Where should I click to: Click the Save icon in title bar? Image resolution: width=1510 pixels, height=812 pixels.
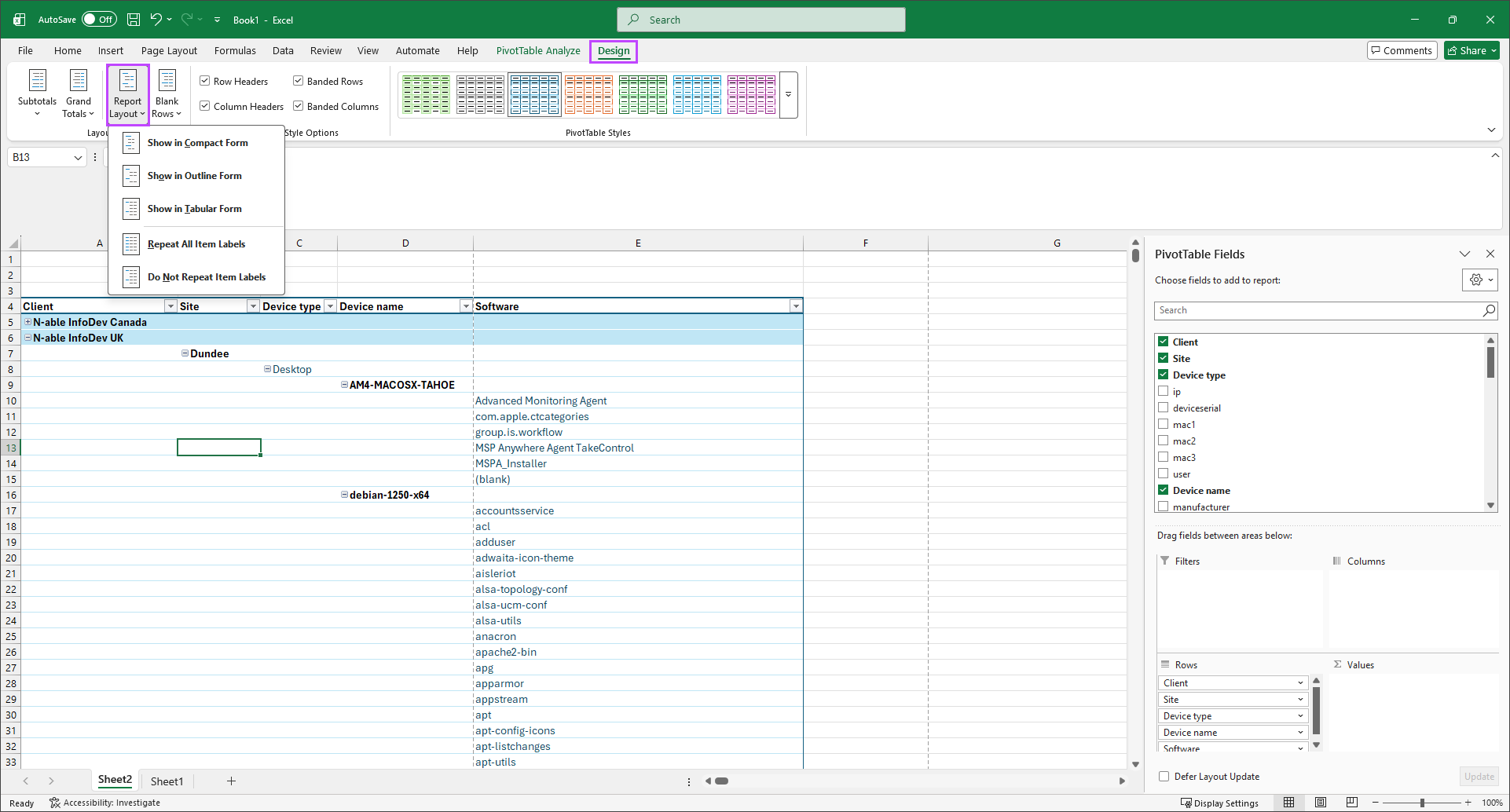pyautogui.click(x=134, y=20)
